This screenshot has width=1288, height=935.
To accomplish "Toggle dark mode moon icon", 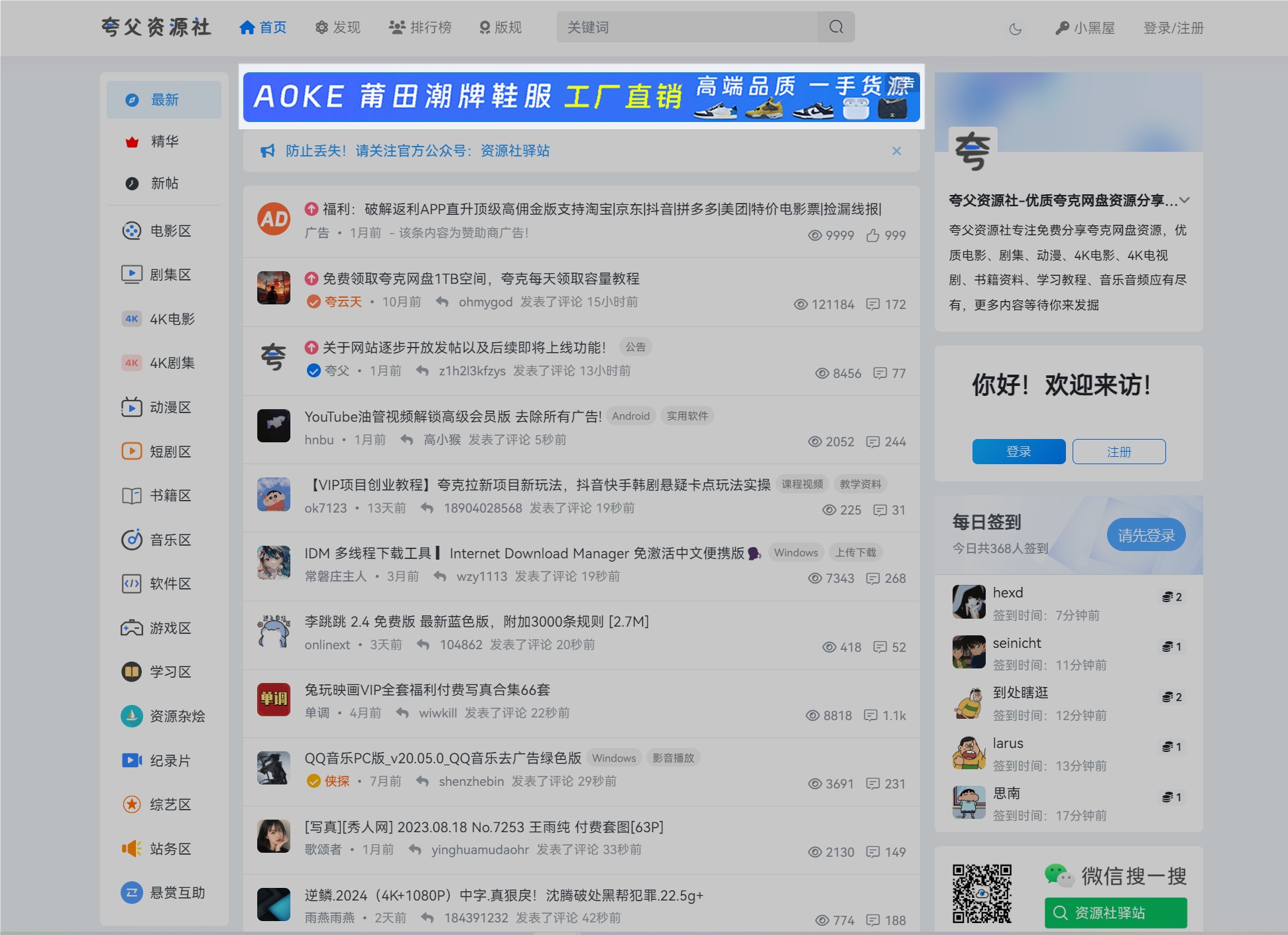I will click(x=1015, y=29).
